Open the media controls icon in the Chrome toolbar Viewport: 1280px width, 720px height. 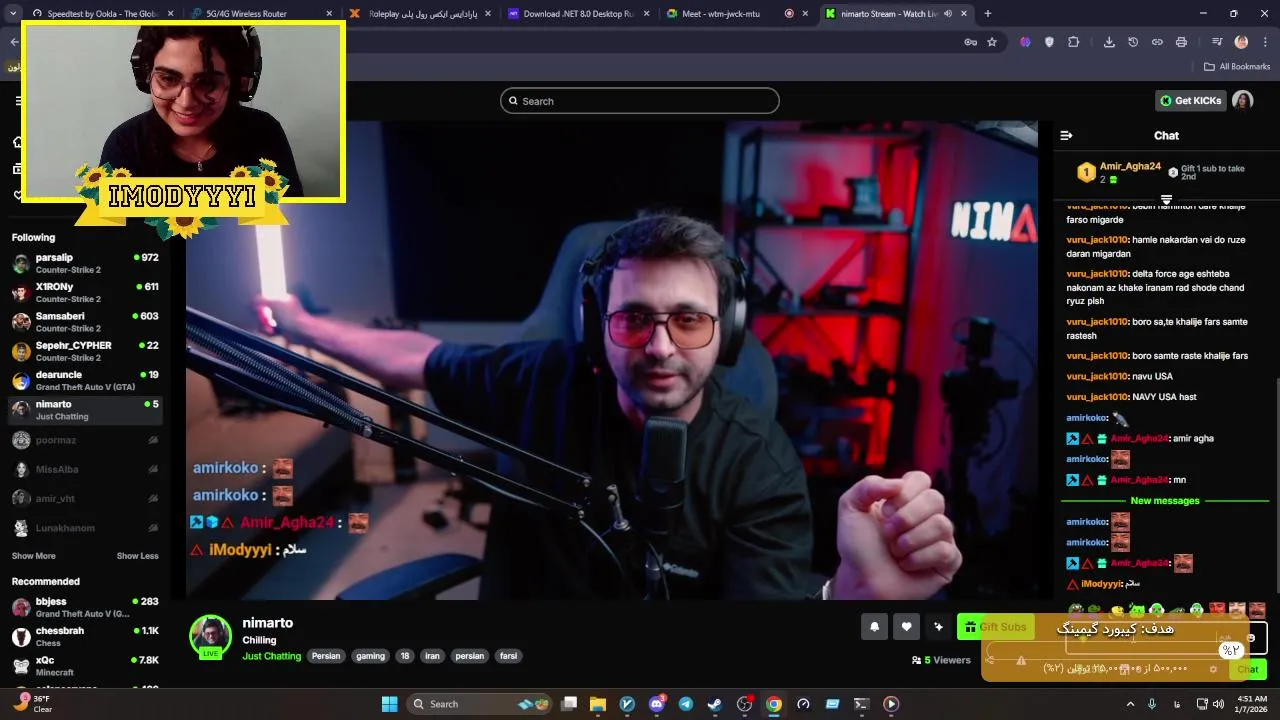click(x=1217, y=42)
